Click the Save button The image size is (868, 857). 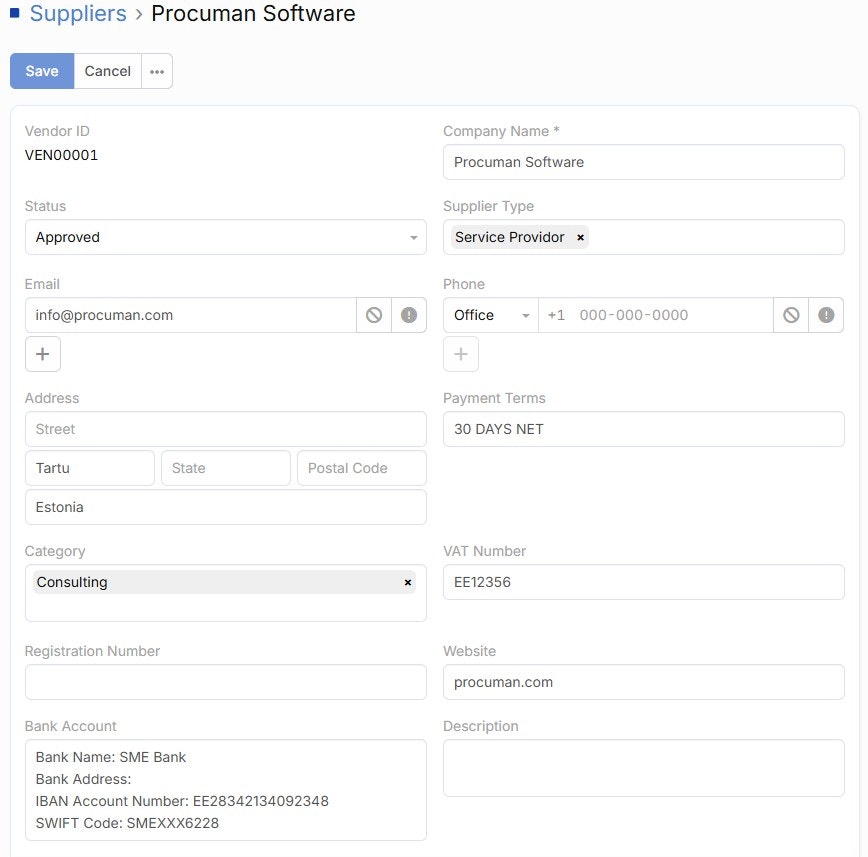(x=41, y=71)
